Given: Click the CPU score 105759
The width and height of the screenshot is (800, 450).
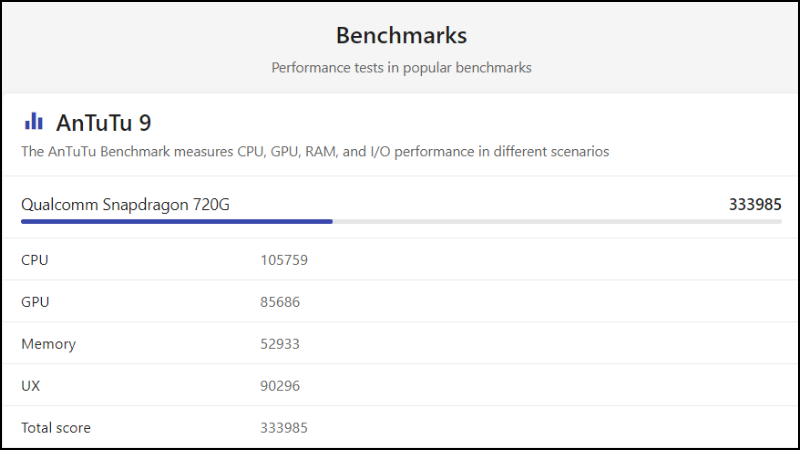Looking at the screenshot, I should tap(284, 260).
